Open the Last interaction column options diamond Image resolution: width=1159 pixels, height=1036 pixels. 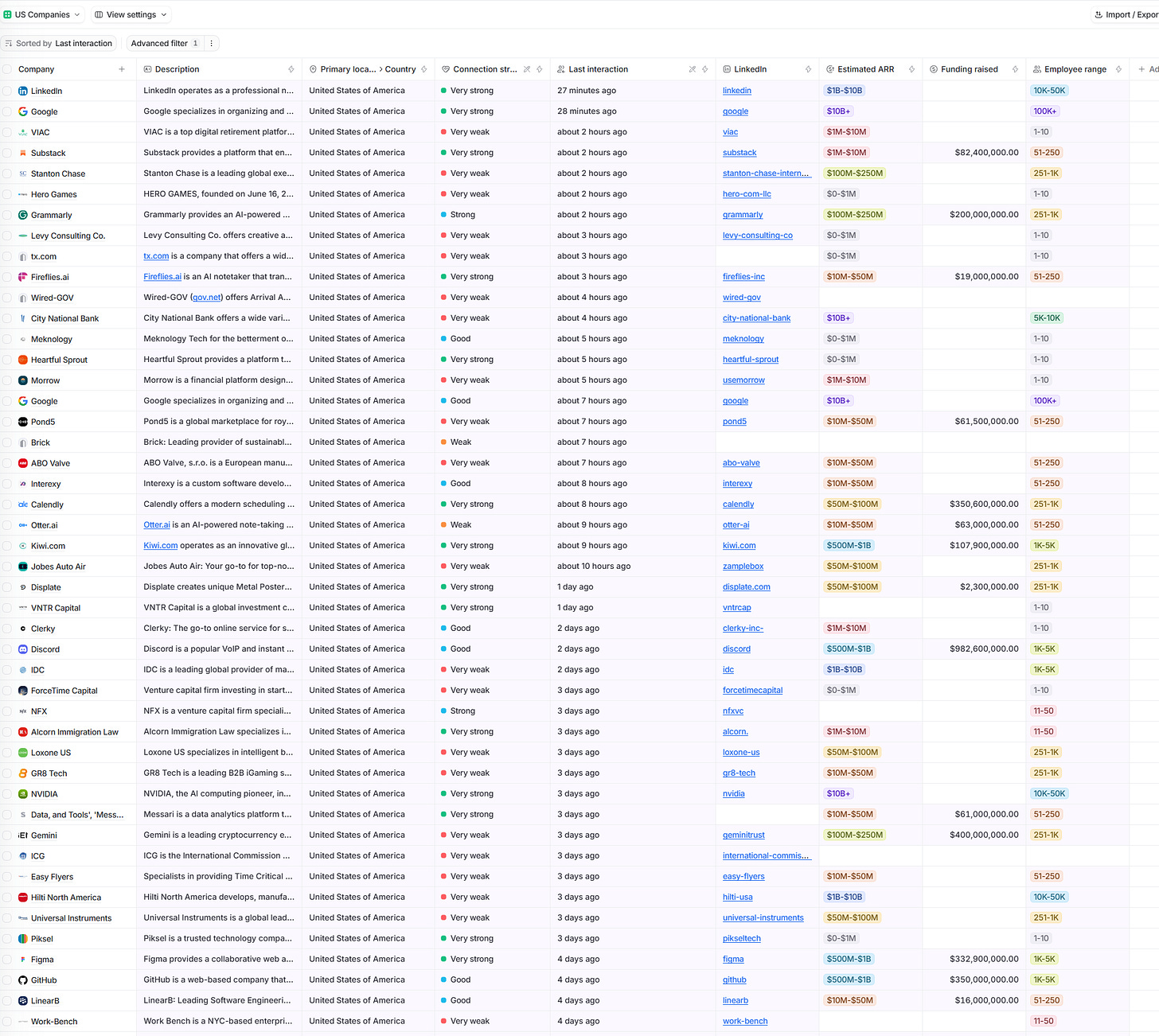705,69
